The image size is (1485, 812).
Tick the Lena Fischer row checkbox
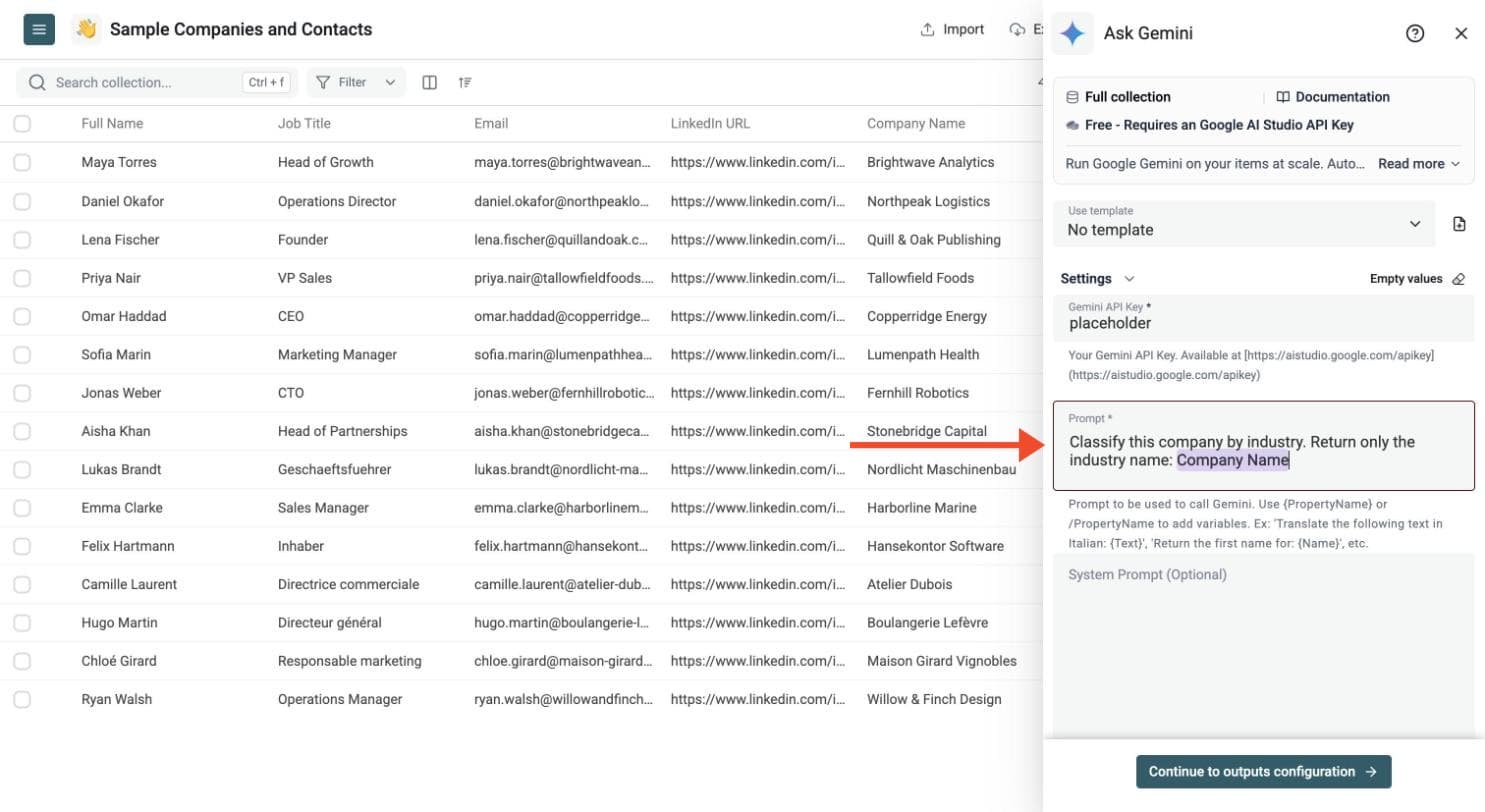pos(22,239)
